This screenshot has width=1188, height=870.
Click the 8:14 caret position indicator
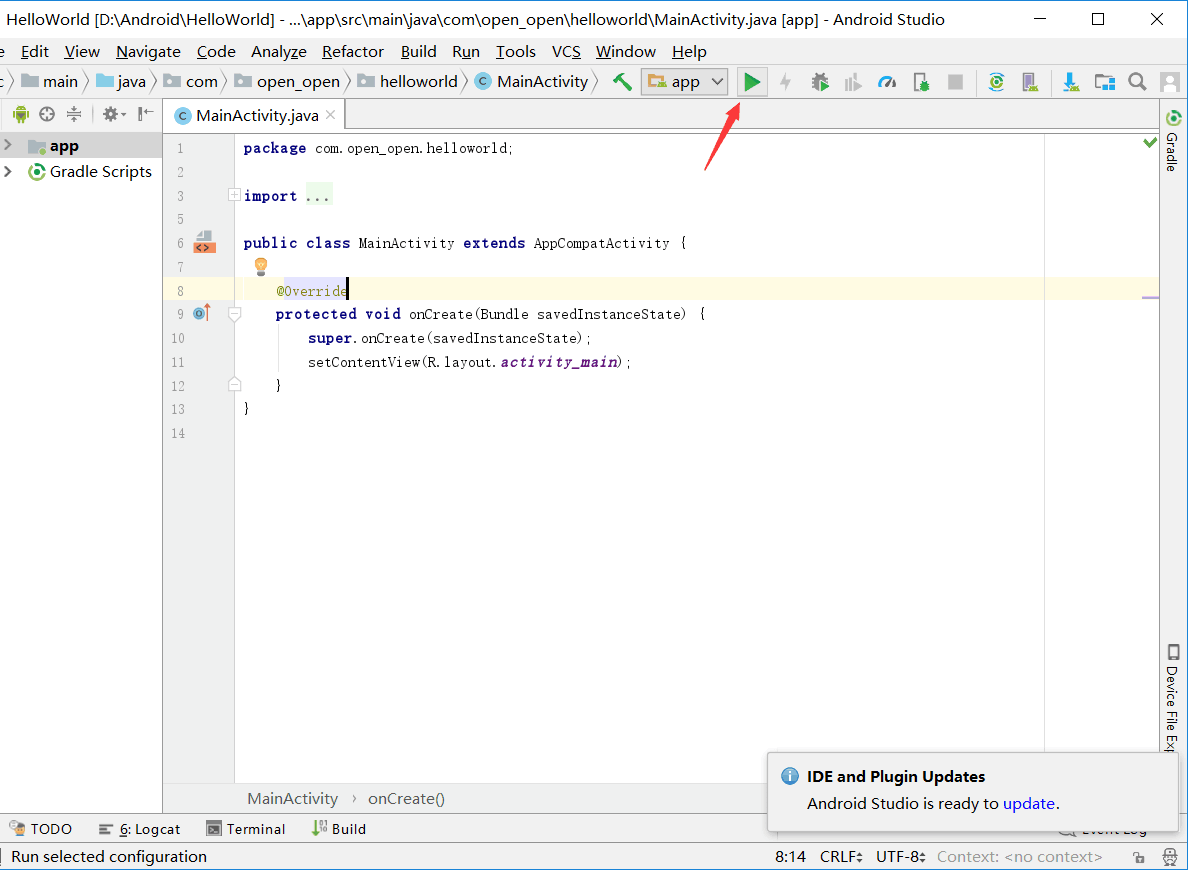click(790, 857)
